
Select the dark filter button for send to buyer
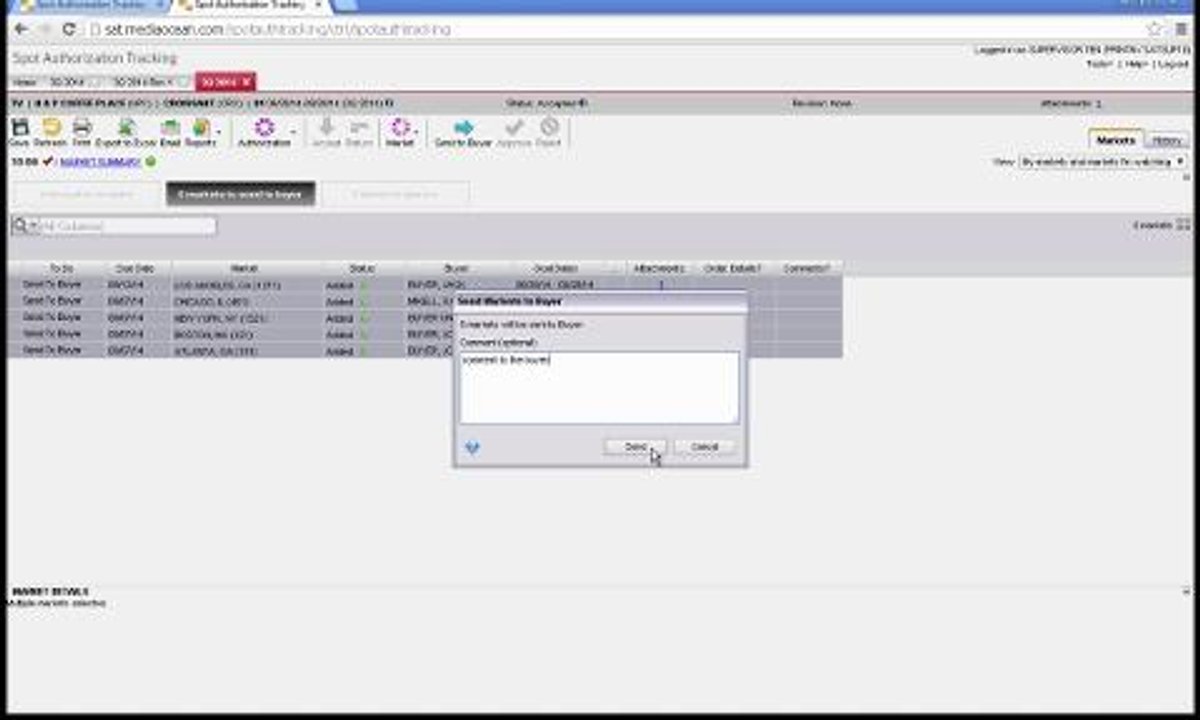pos(240,194)
